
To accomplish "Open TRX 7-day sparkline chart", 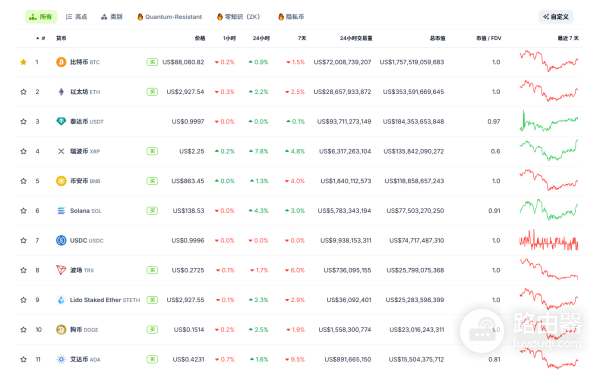I will tap(549, 269).
